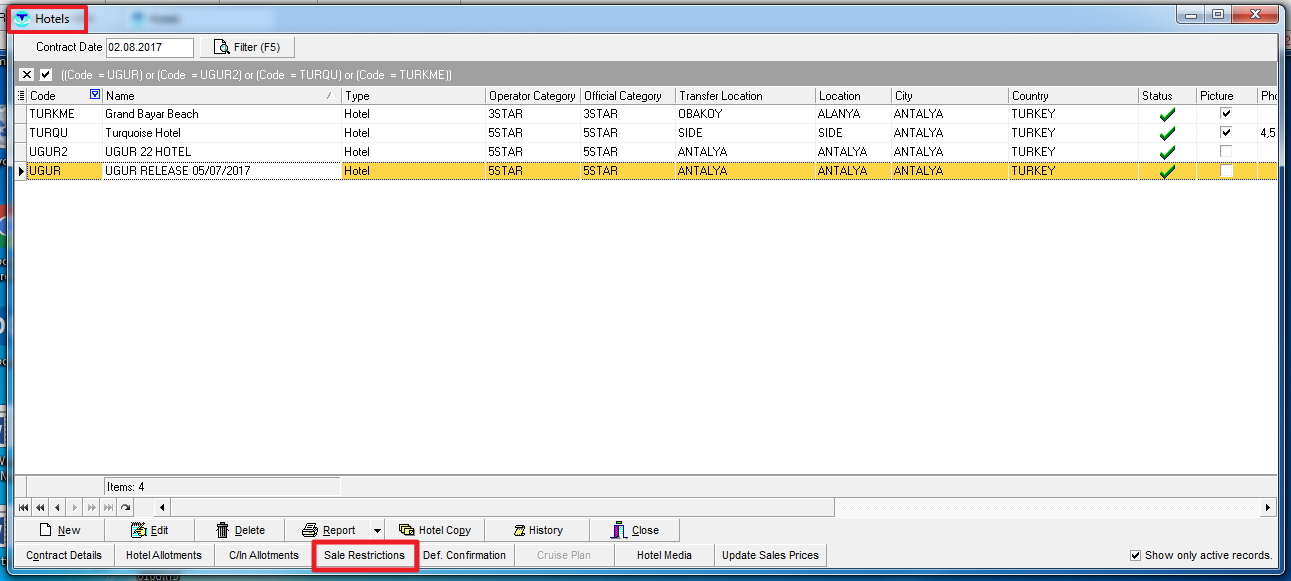
Task: Toggle the Show only active records checkbox
Action: [x=1135, y=555]
